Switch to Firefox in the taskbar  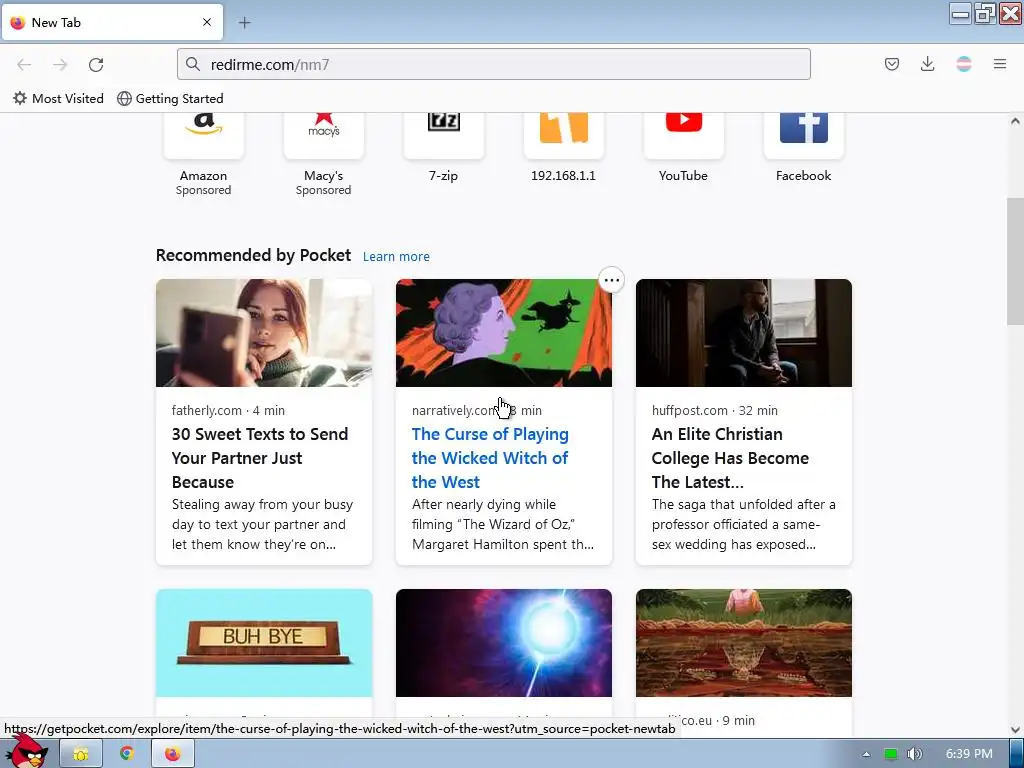(x=172, y=754)
